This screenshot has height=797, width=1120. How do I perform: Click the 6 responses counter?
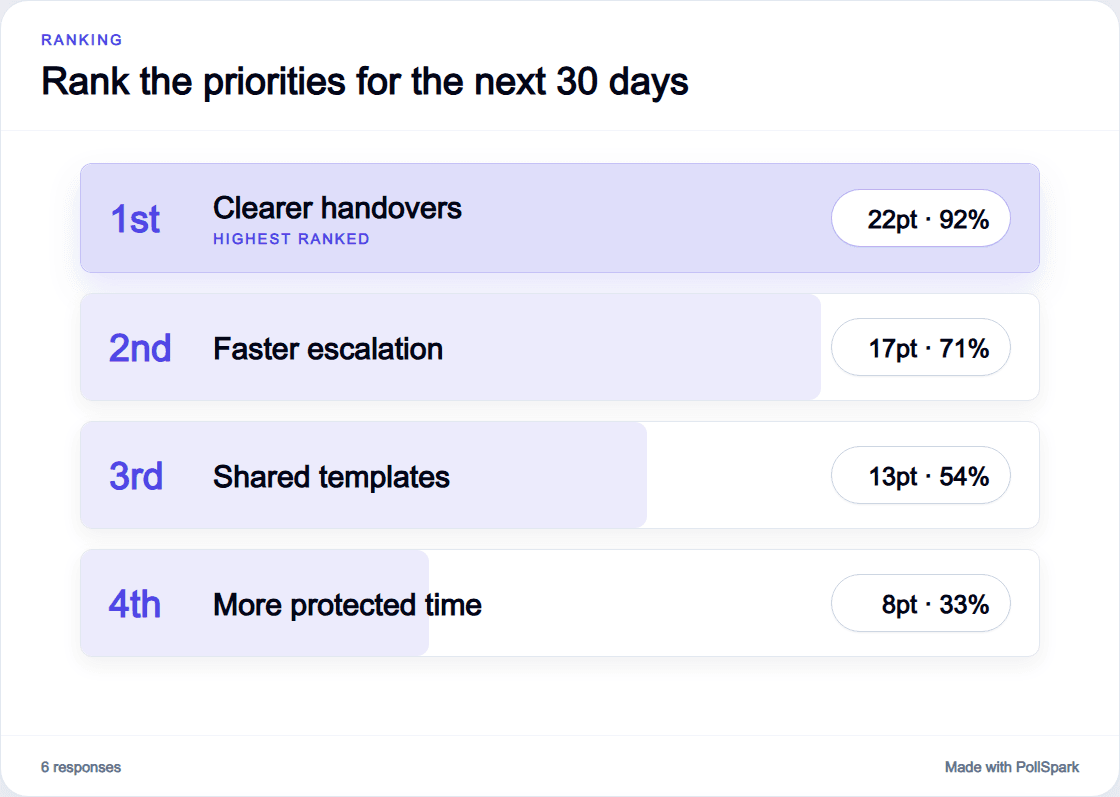pyautogui.click(x=81, y=767)
